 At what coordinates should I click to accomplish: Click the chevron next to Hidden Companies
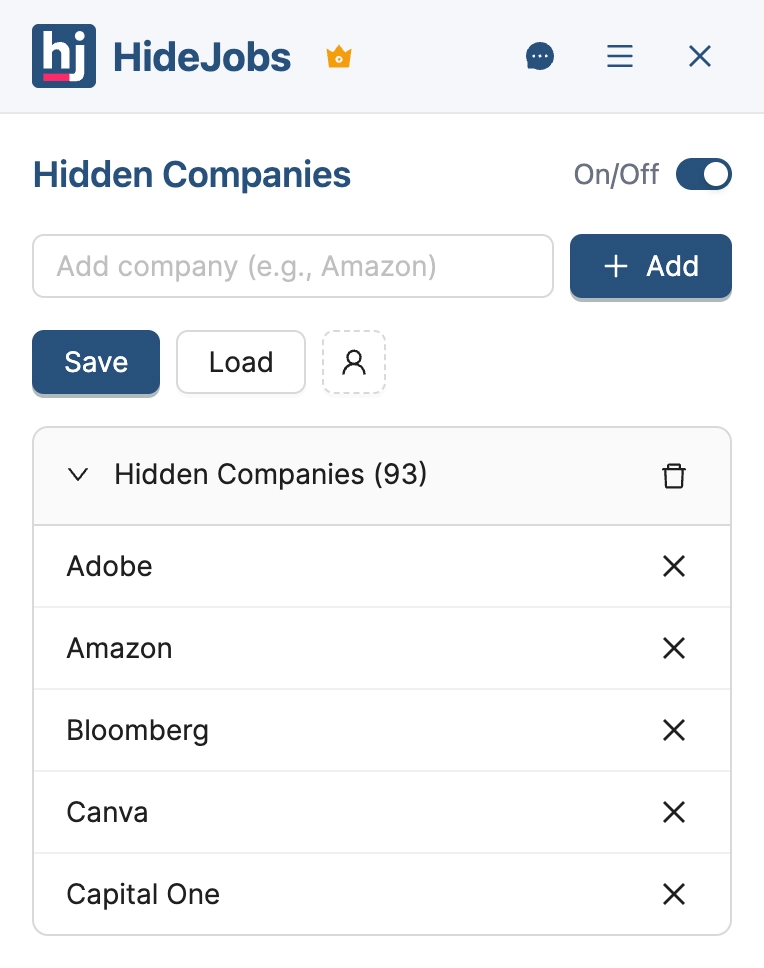[78, 475]
